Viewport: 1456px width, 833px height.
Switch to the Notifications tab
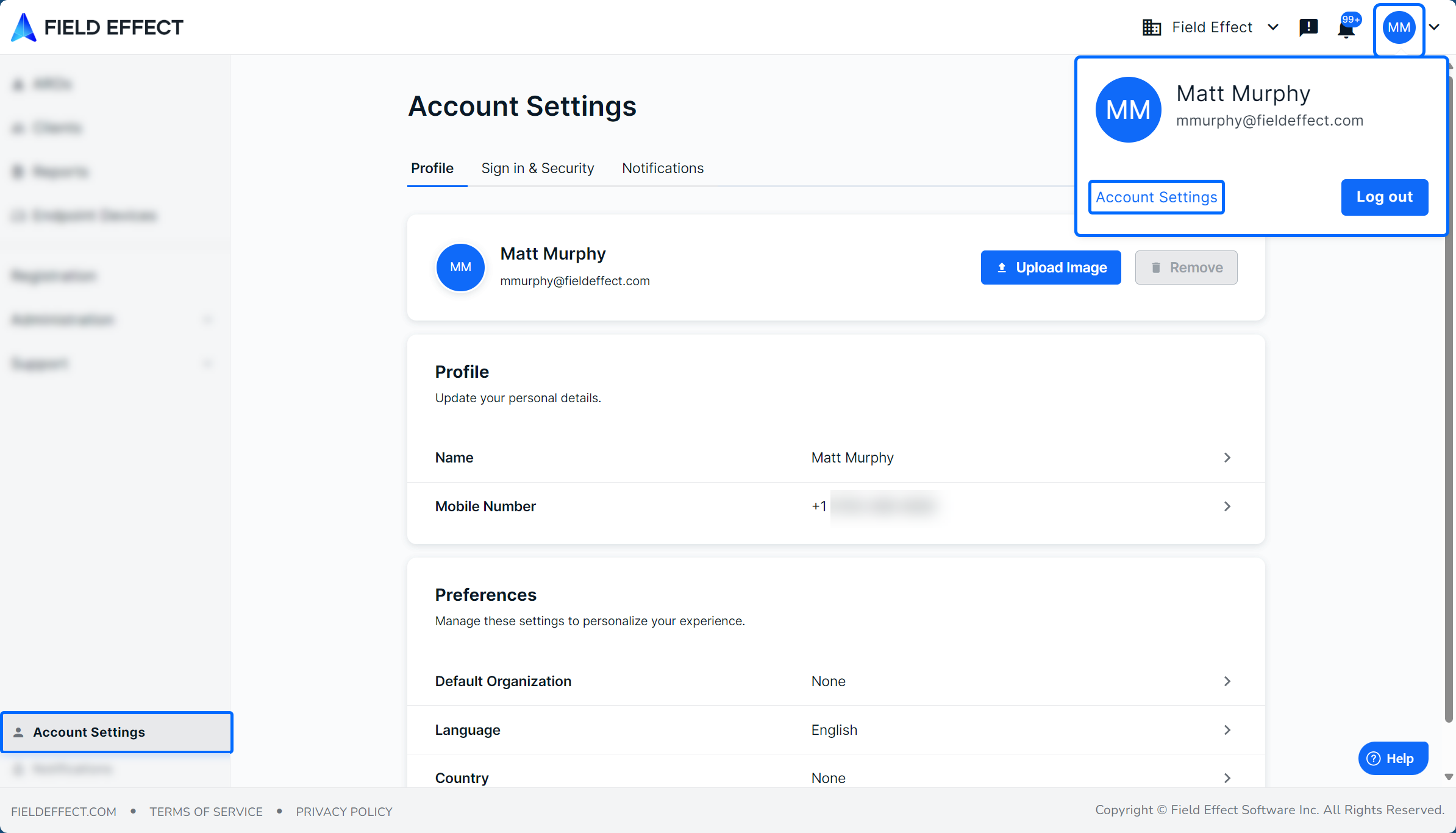click(x=663, y=168)
